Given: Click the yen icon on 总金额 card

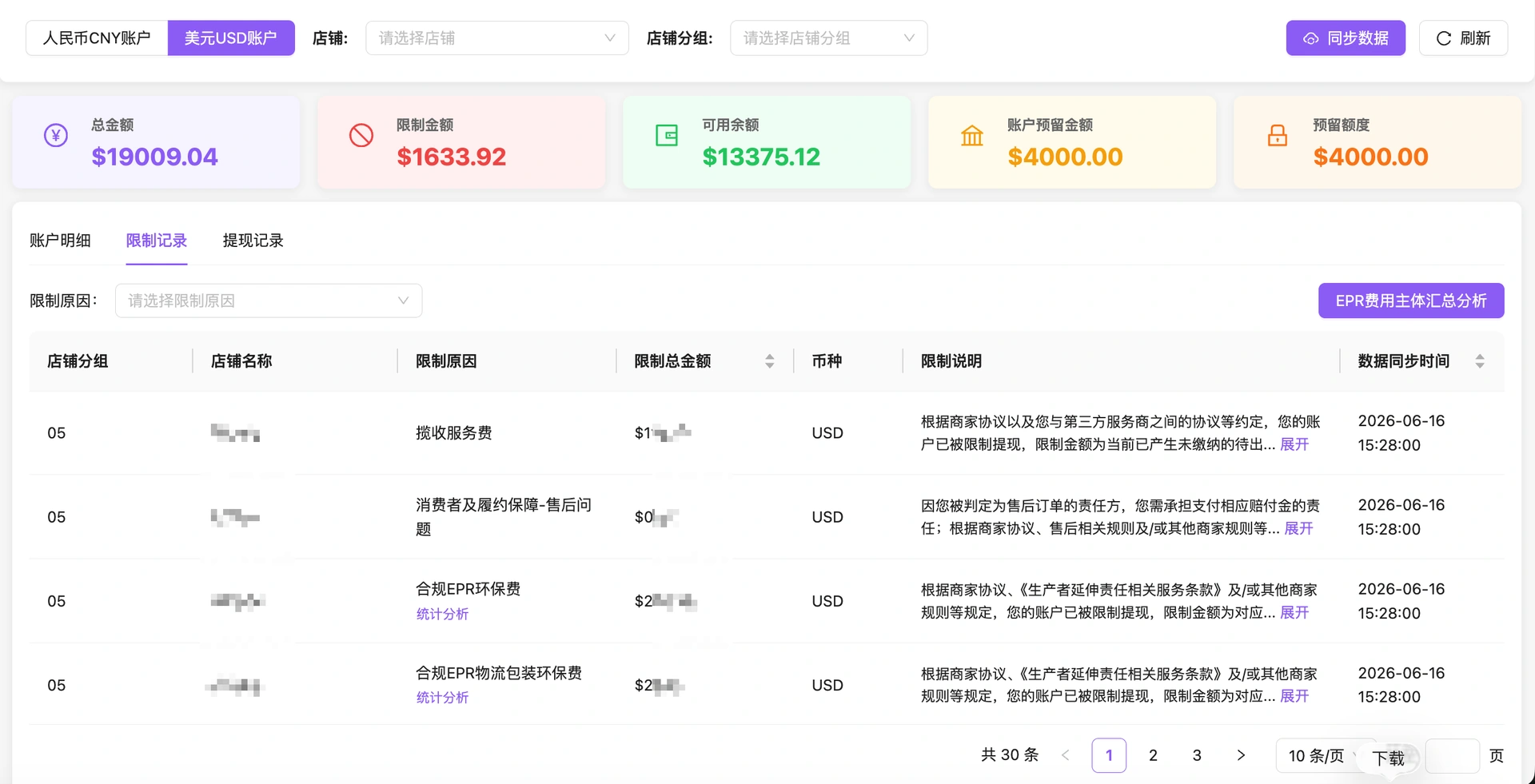Looking at the screenshot, I should [x=56, y=135].
